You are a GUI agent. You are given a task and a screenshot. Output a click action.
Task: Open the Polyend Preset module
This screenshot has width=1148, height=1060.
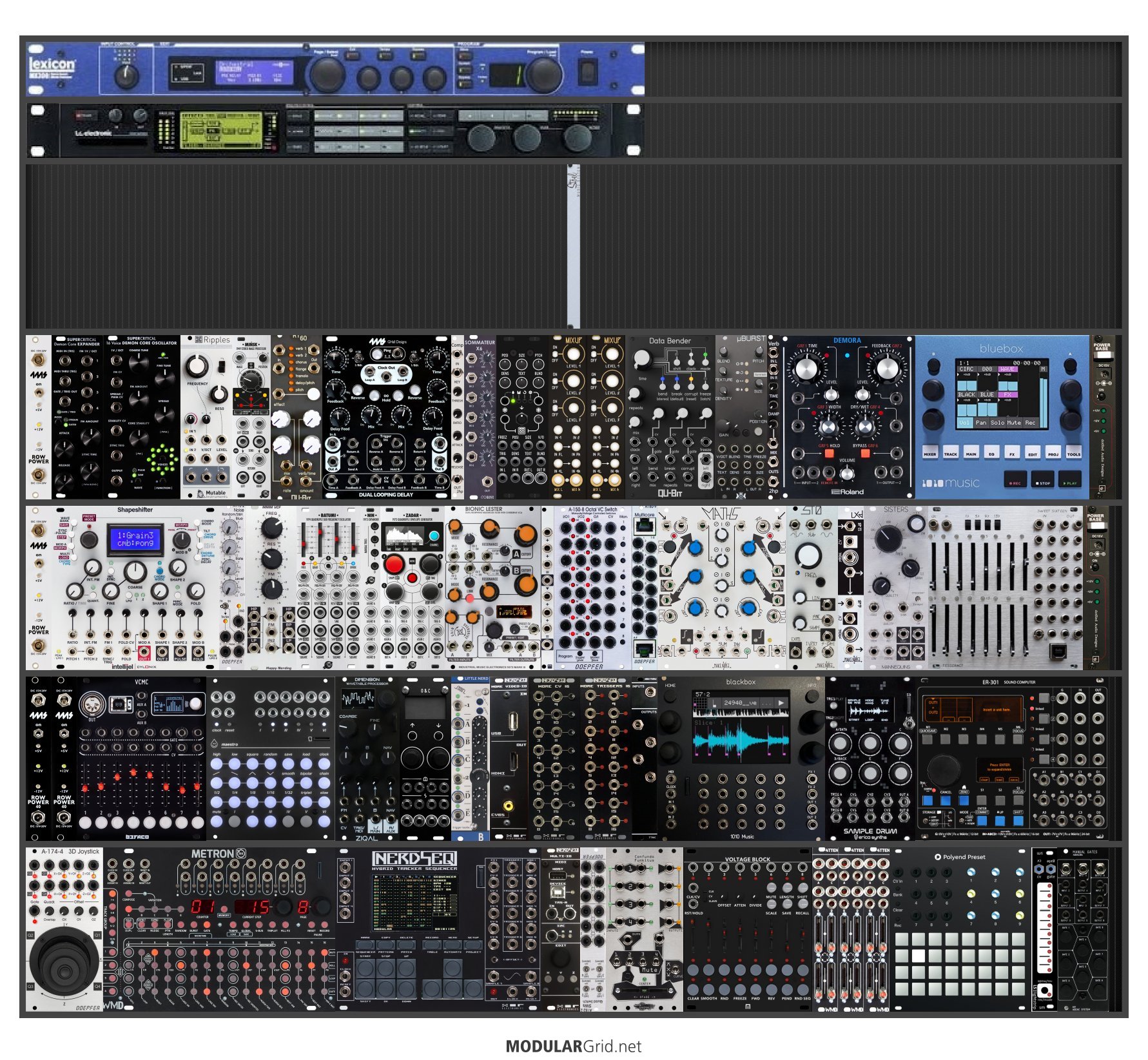coord(960,929)
